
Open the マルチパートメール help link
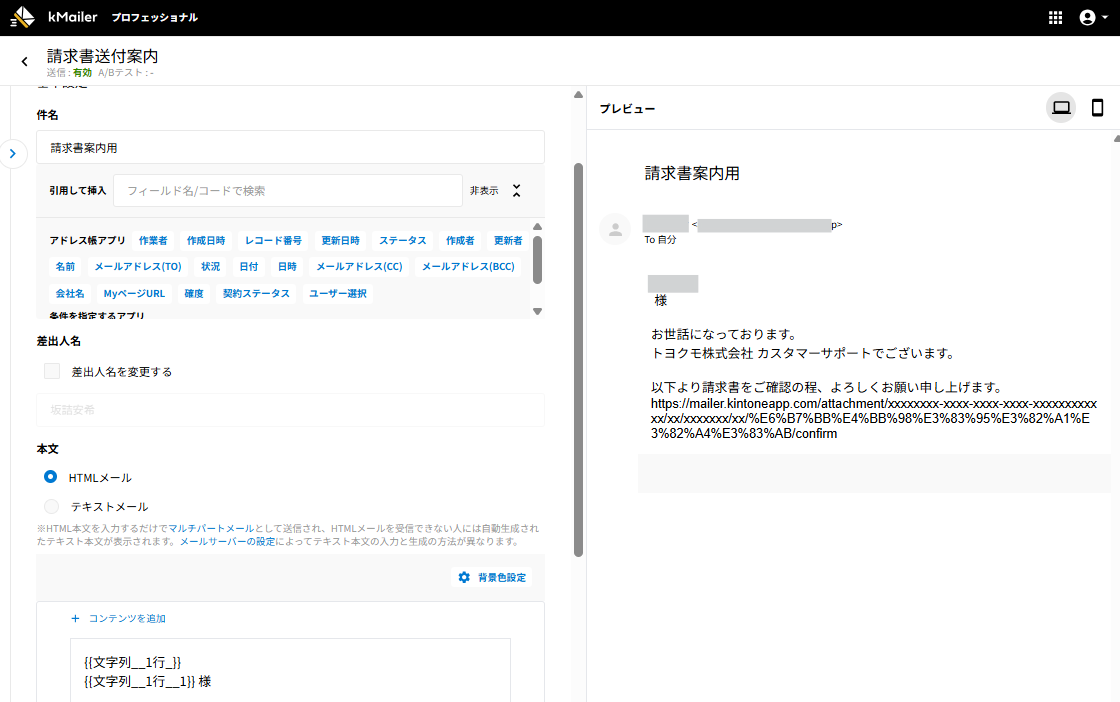[x=211, y=528]
